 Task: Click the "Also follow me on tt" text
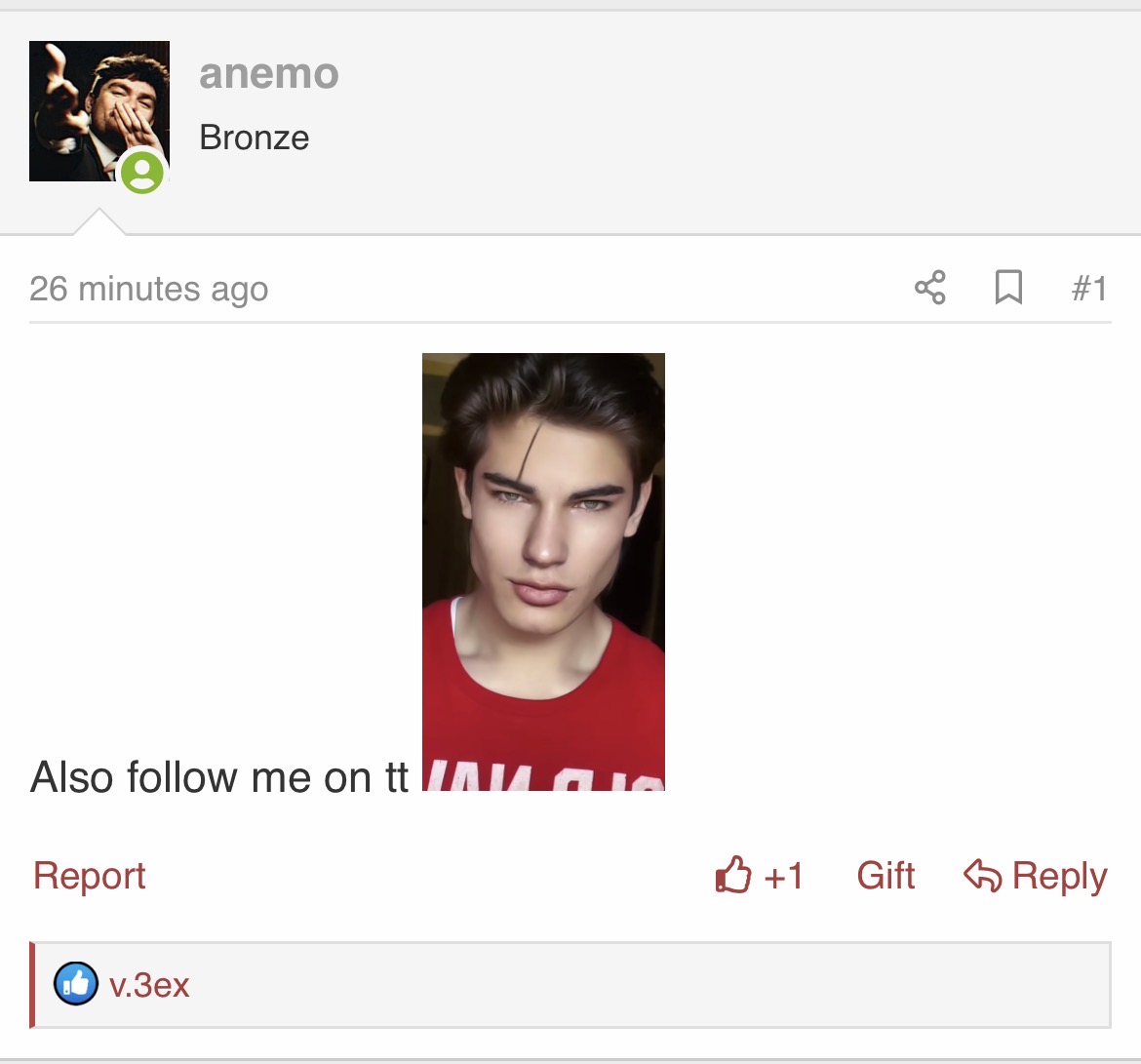[x=219, y=778]
